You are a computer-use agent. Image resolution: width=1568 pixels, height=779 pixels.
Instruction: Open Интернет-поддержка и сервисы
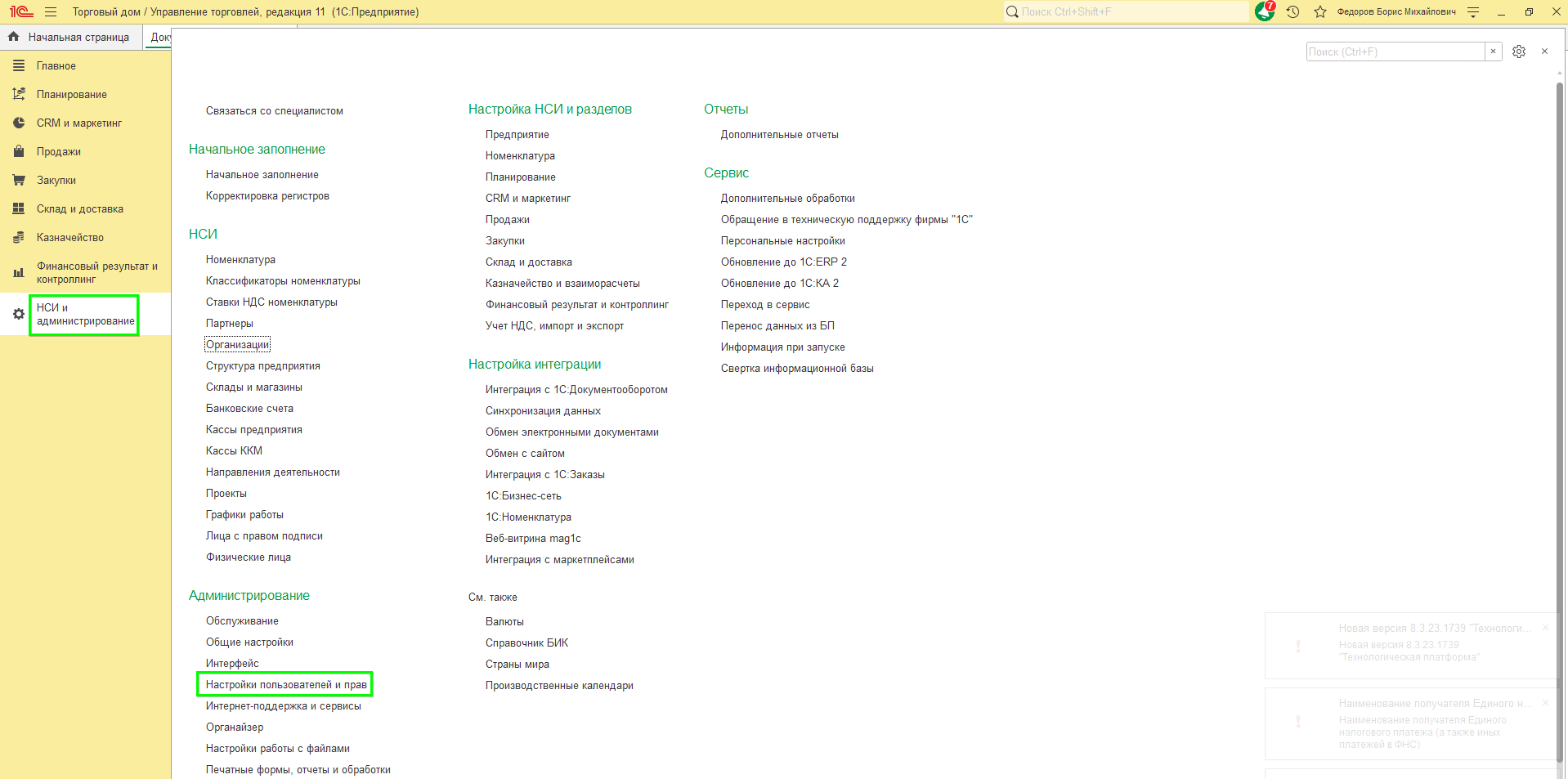[284, 706]
